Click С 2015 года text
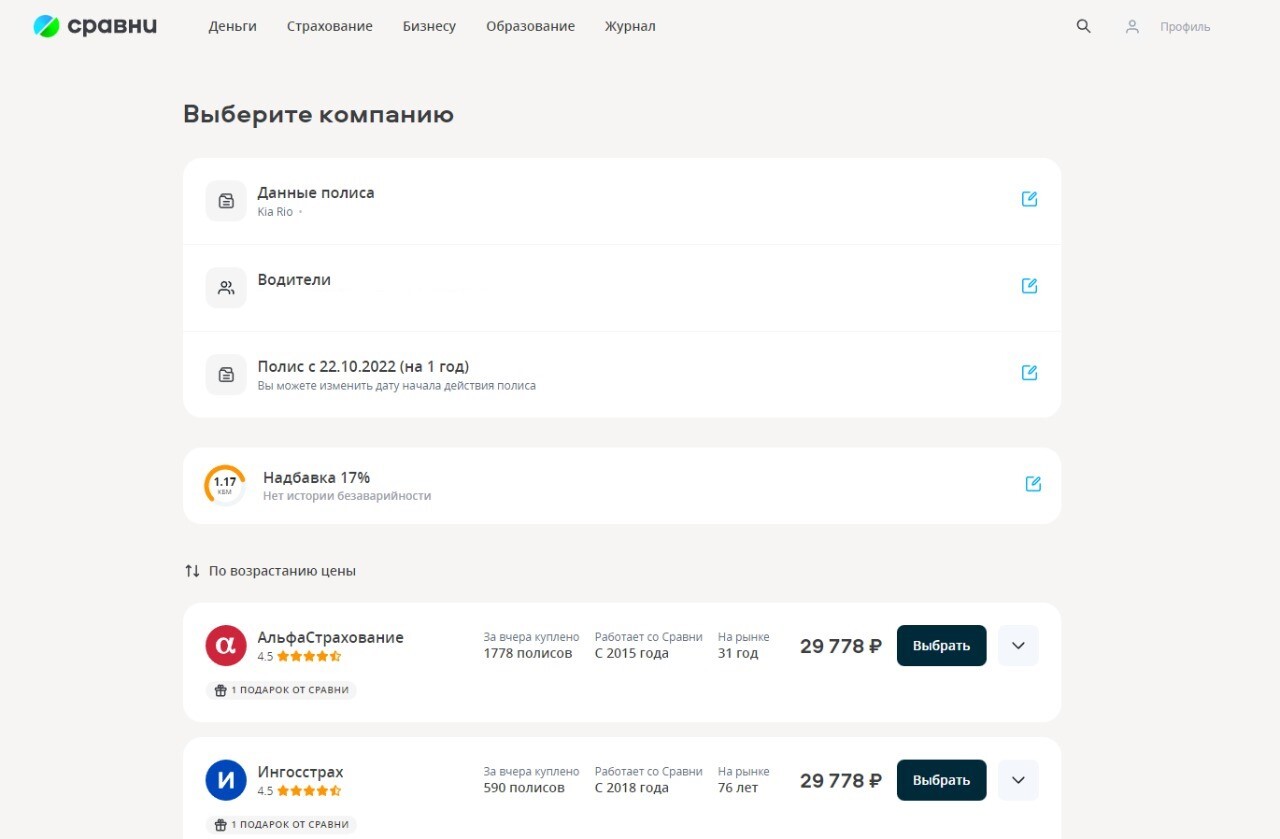Image resolution: width=1280 pixels, height=839 pixels. coord(631,654)
